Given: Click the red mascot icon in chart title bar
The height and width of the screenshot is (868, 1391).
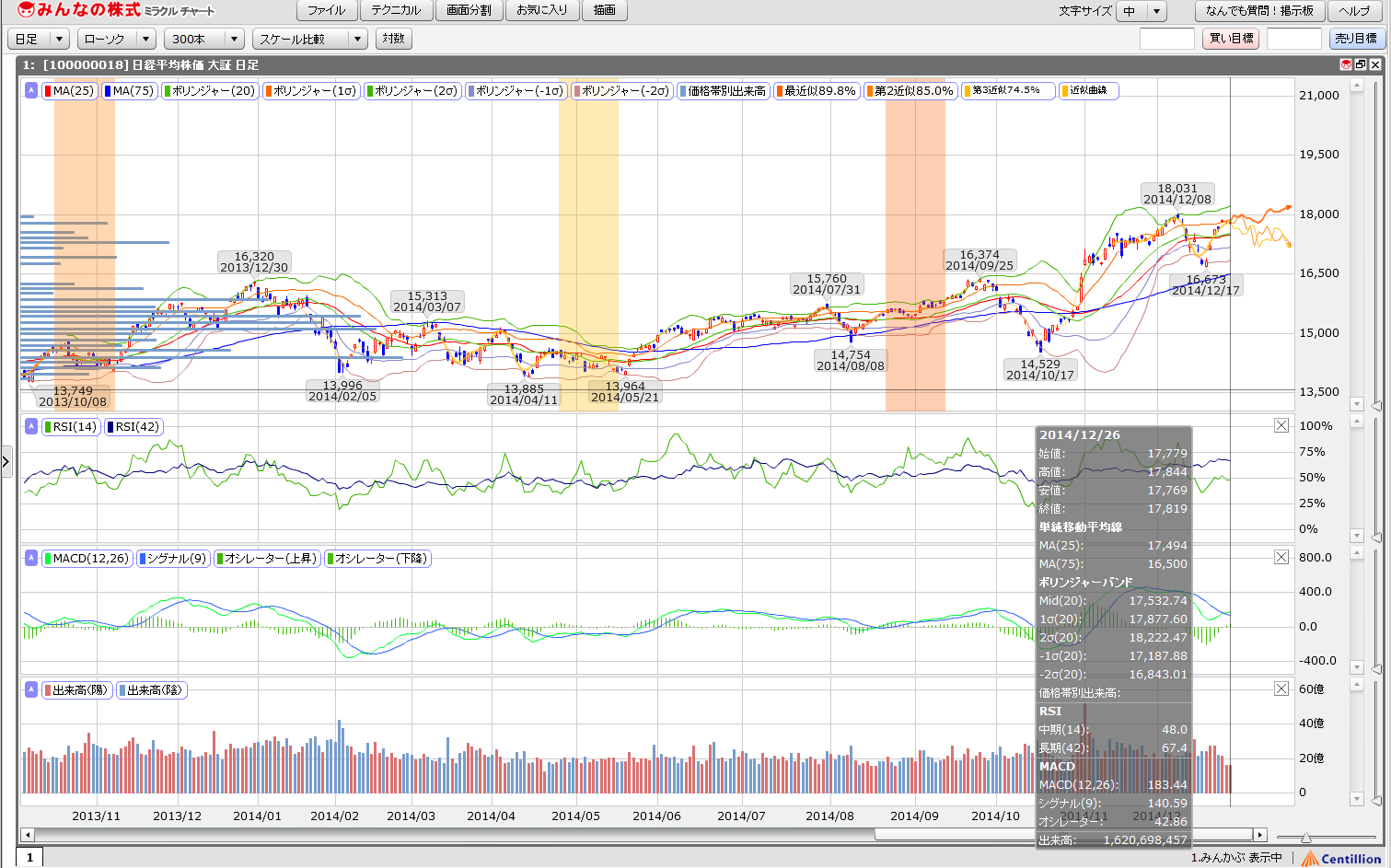Looking at the screenshot, I should pyautogui.click(x=1346, y=64).
